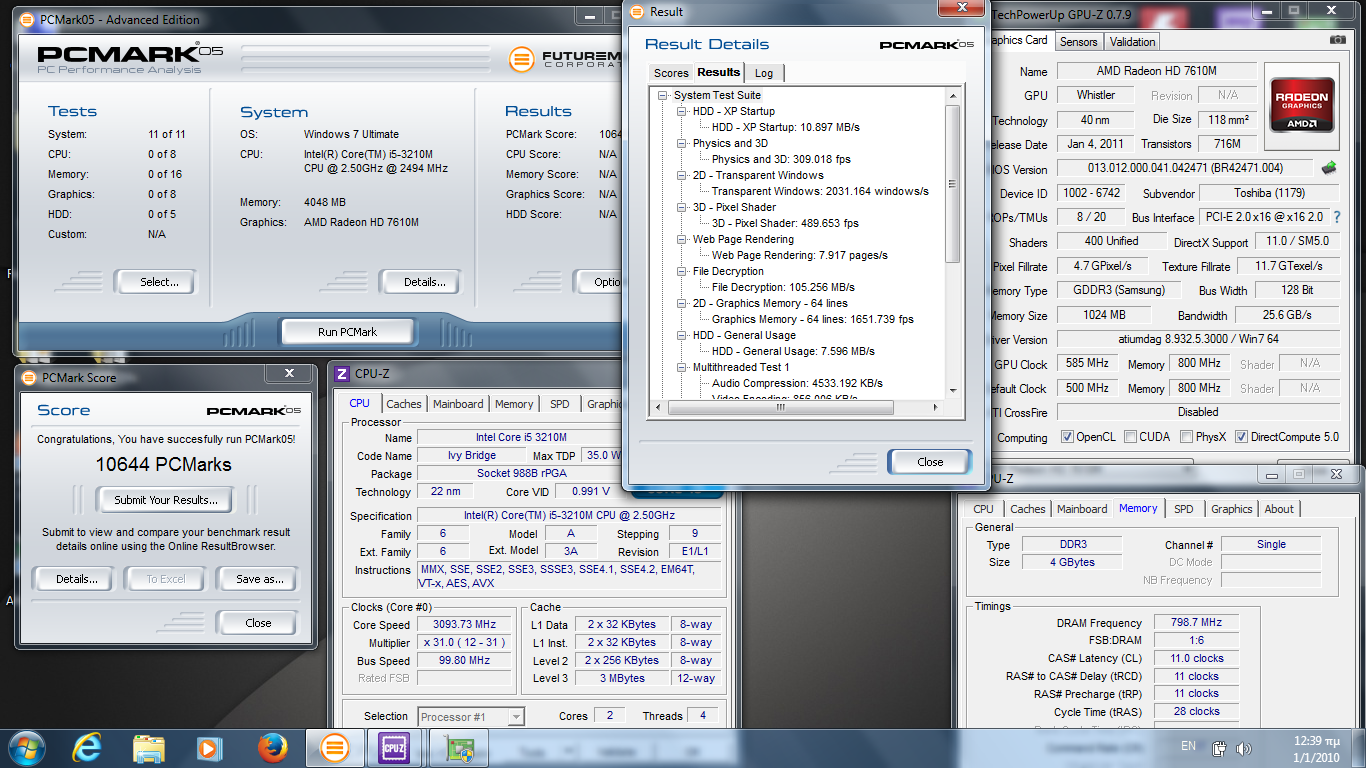Toggle the OpenCL checkbox in GPU-Z
This screenshot has height=768, width=1366.
1067,437
